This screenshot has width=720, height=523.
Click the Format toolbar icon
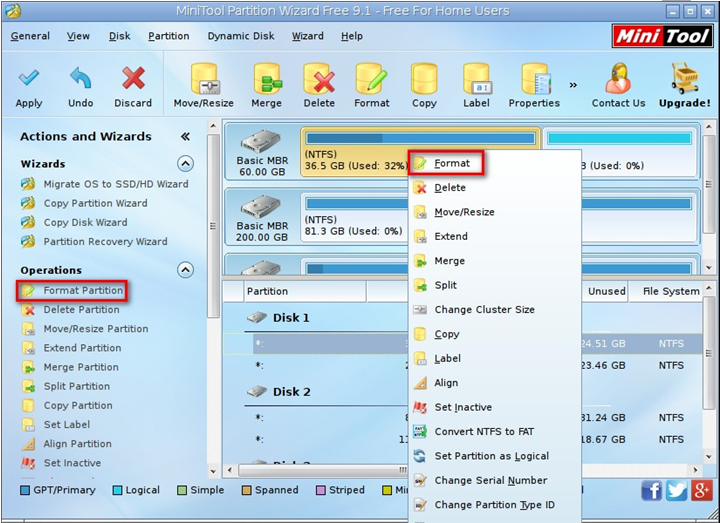coord(371,79)
